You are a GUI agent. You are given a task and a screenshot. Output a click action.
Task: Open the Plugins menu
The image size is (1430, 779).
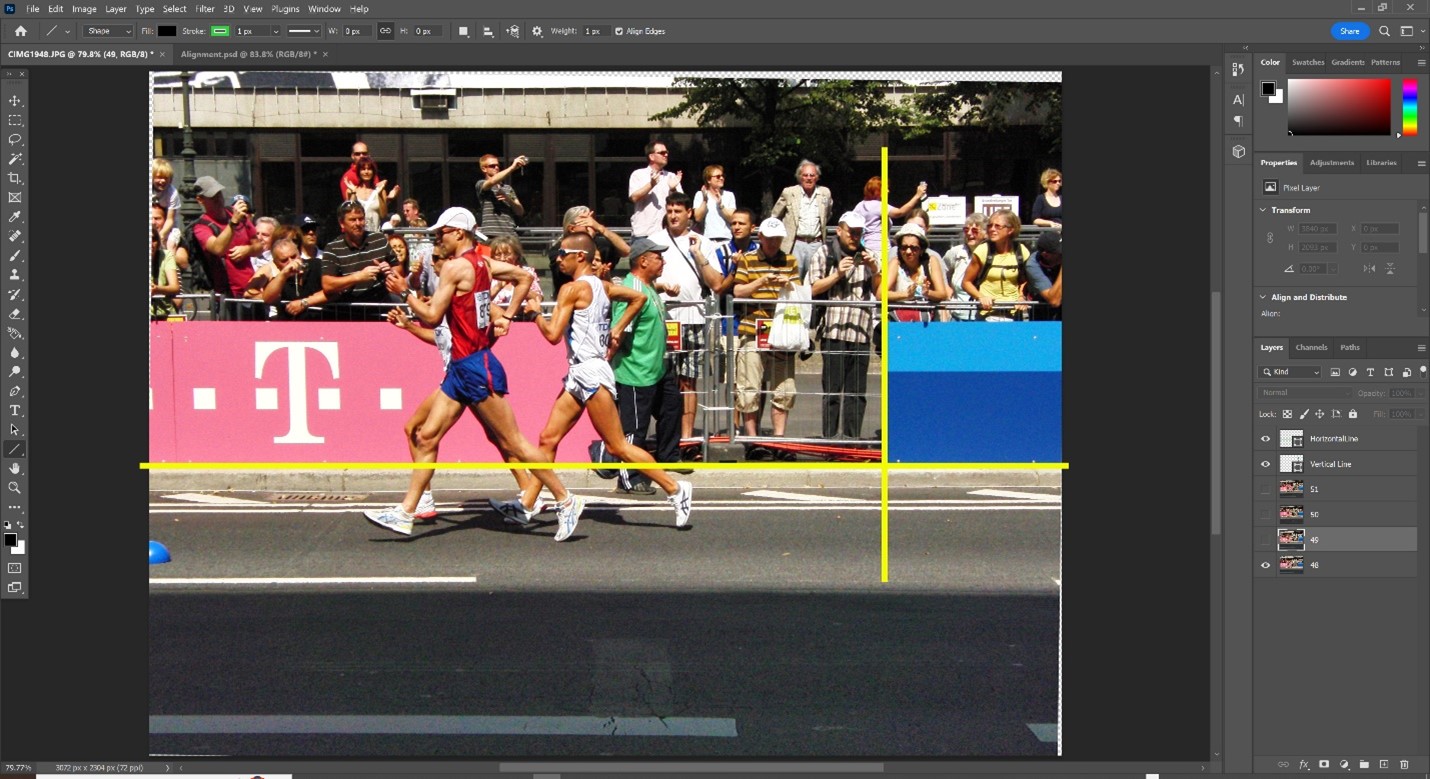click(x=285, y=9)
